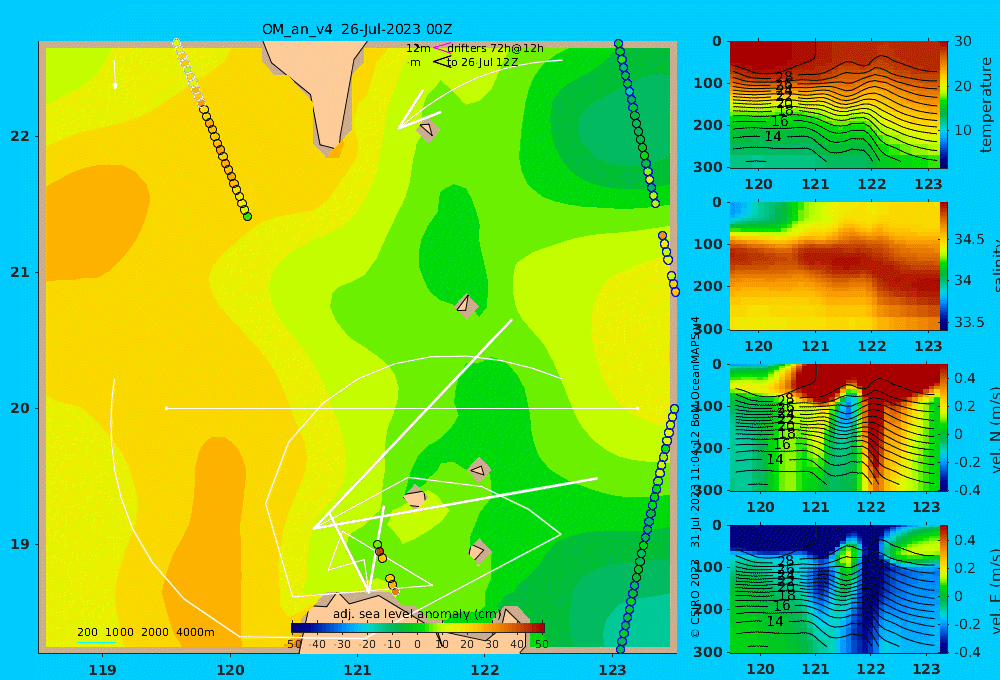The width and height of the screenshot is (1000, 680).
Task: Click the '16' isotherm label in temperature panel
Action: click(x=780, y=121)
